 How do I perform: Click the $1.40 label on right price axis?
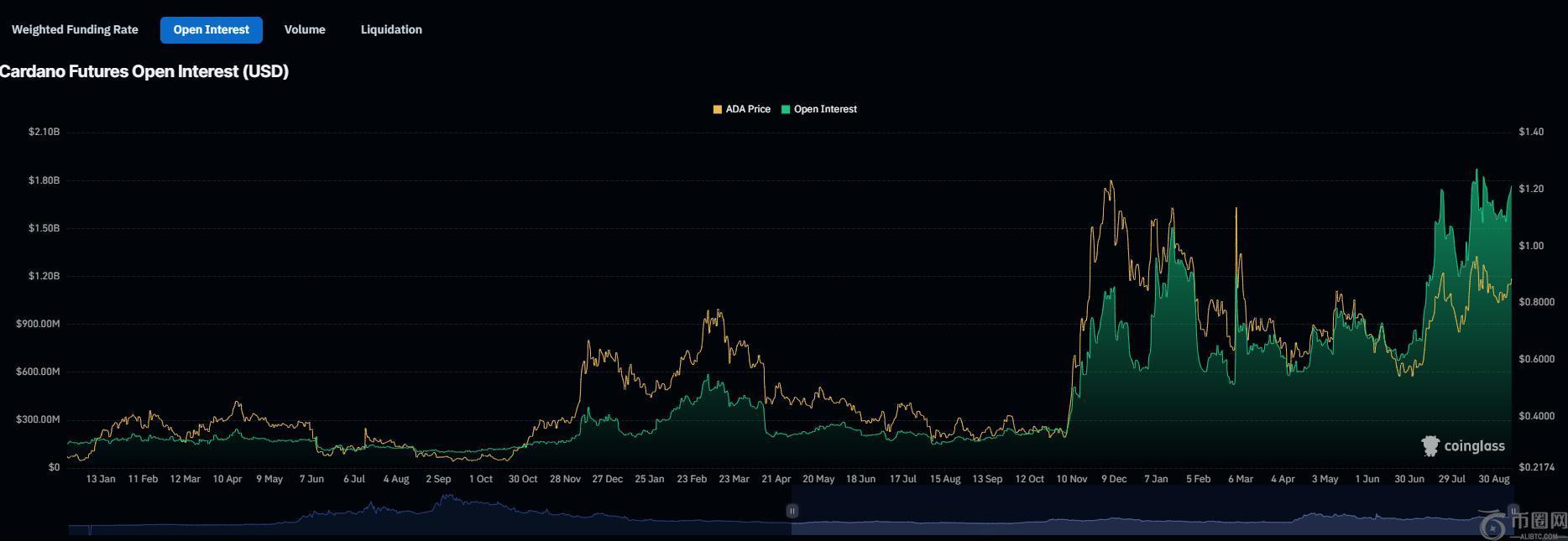tap(1531, 132)
